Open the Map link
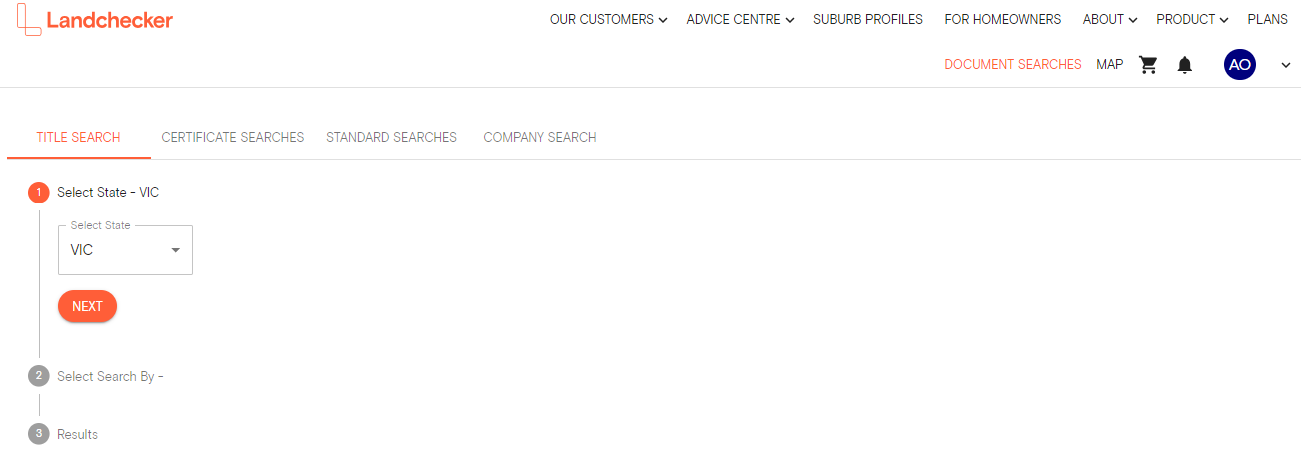 point(1110,64)
